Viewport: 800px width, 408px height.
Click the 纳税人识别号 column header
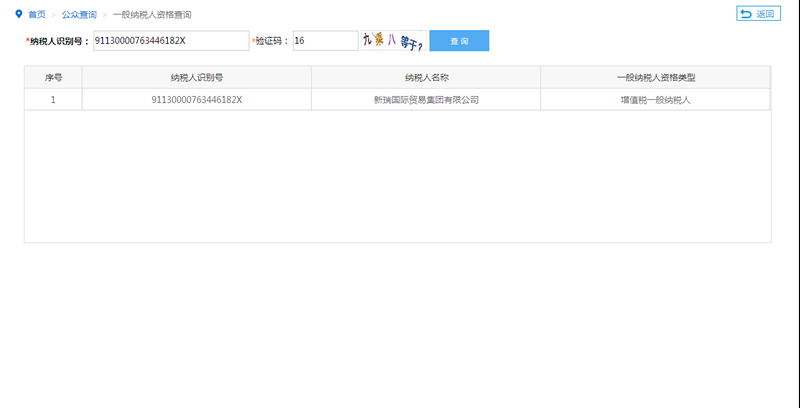click(x=197, y=77)
